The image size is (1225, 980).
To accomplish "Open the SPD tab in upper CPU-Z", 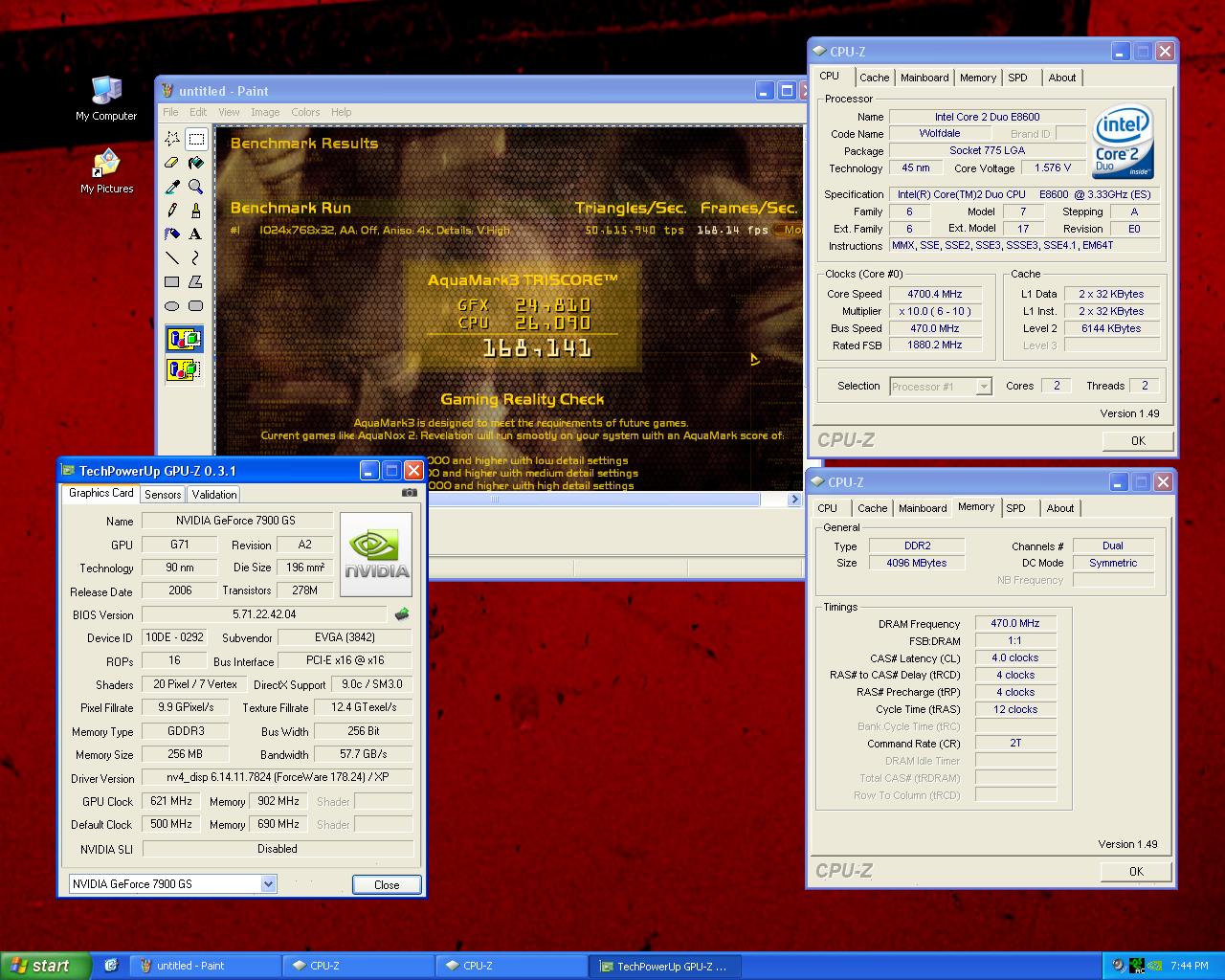I will click(x=1017, y=78).
